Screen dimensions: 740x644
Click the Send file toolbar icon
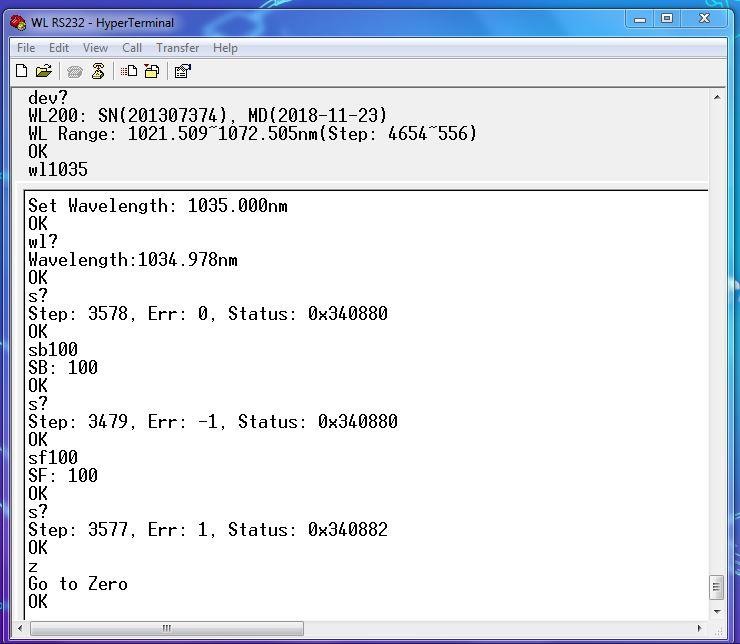click(129, 71)
